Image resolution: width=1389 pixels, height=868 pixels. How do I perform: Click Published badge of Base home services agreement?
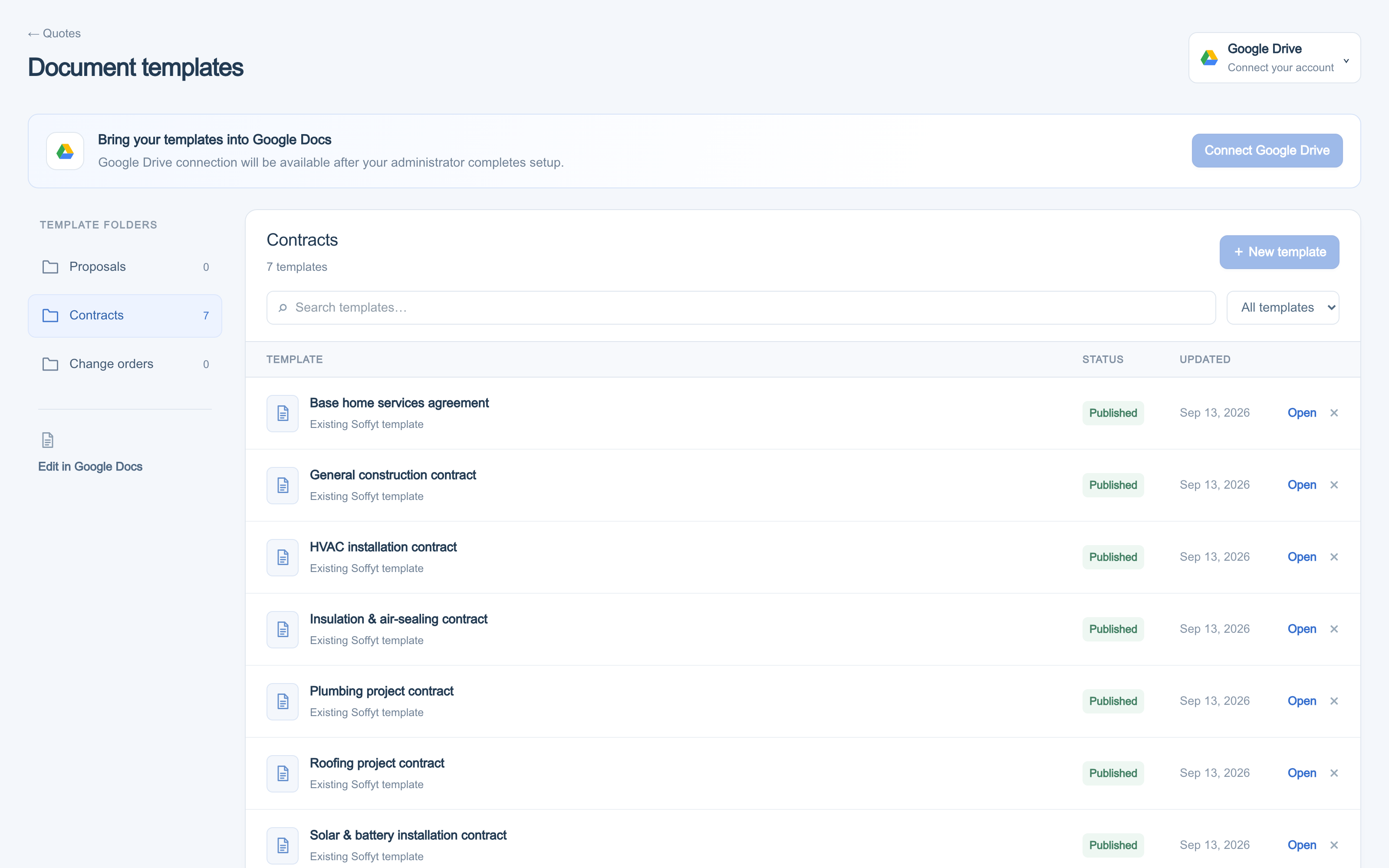click(1113, 413)
